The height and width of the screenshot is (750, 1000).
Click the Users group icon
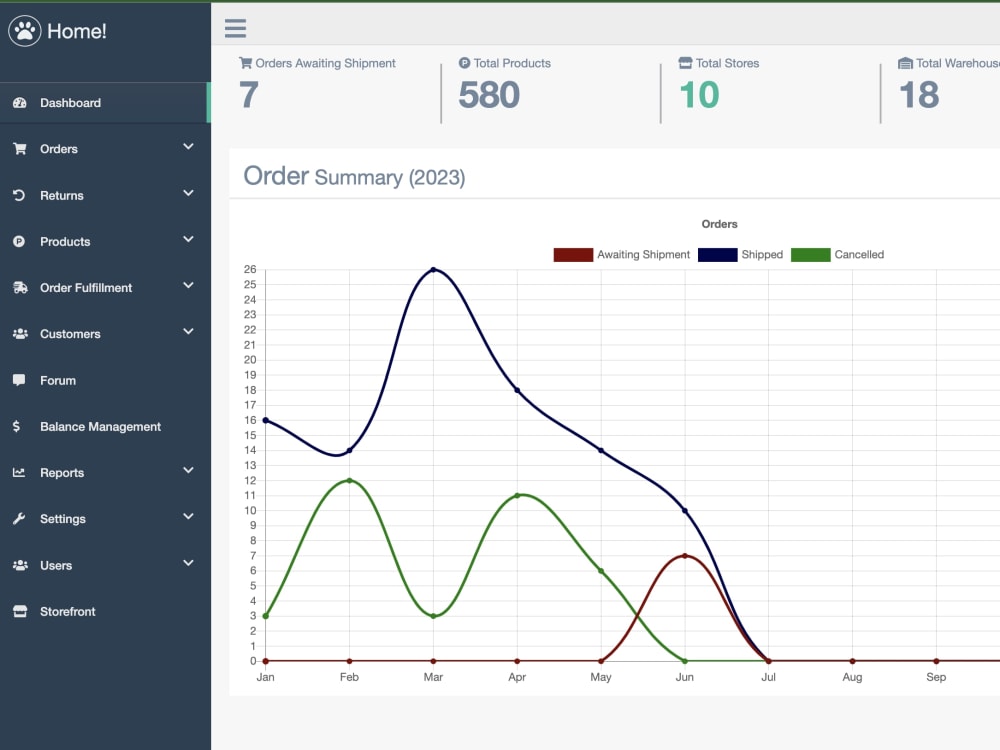click(x=20, y=565)
